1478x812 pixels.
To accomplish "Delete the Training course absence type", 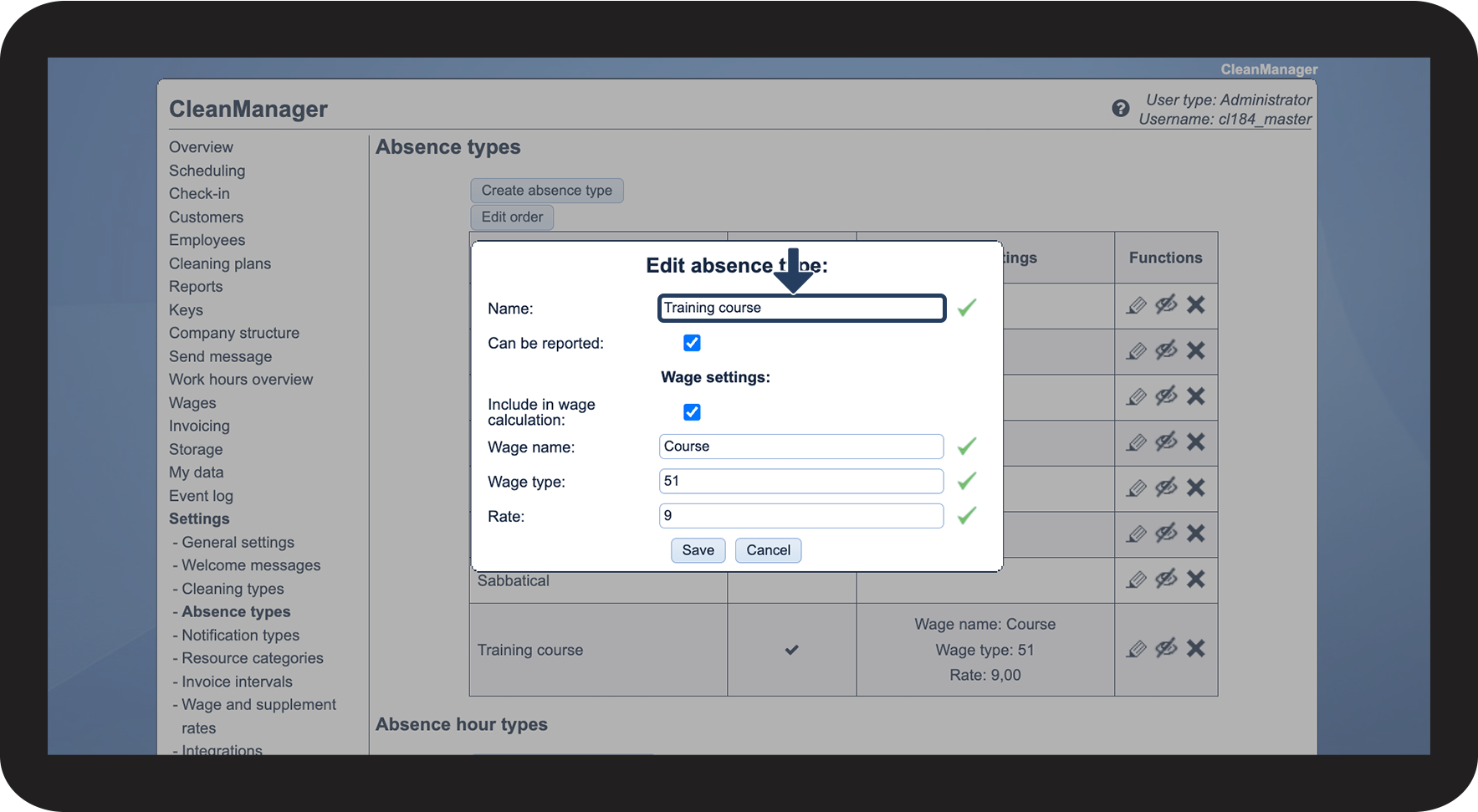I will tap(1196, 648).
